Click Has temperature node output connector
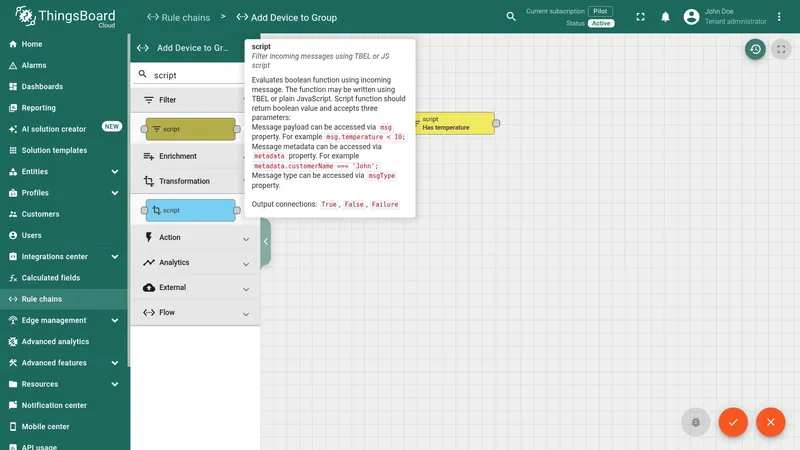800x450 pixels. click(x=496, y=123)
